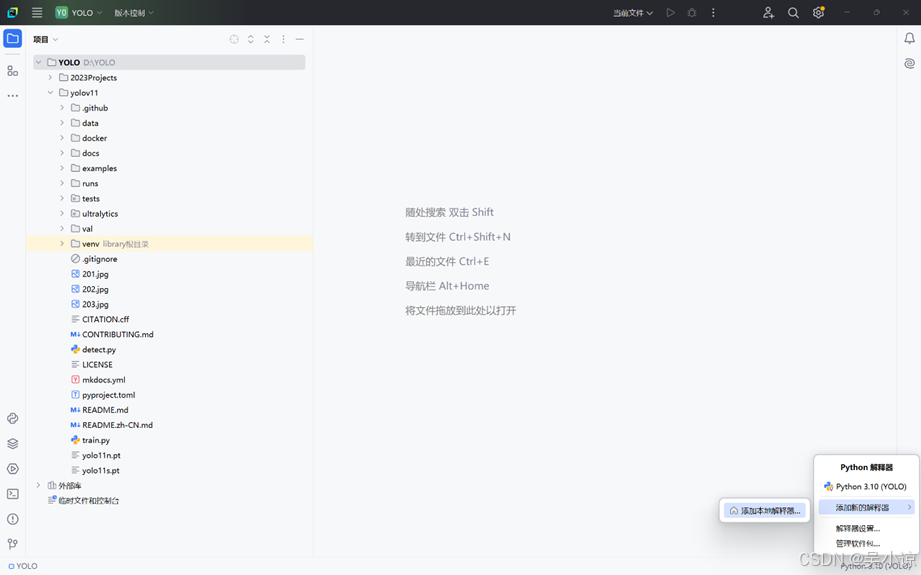The image size is (921, 575).
Task: Expand the runs folder
Action: (x=62, y=183)
